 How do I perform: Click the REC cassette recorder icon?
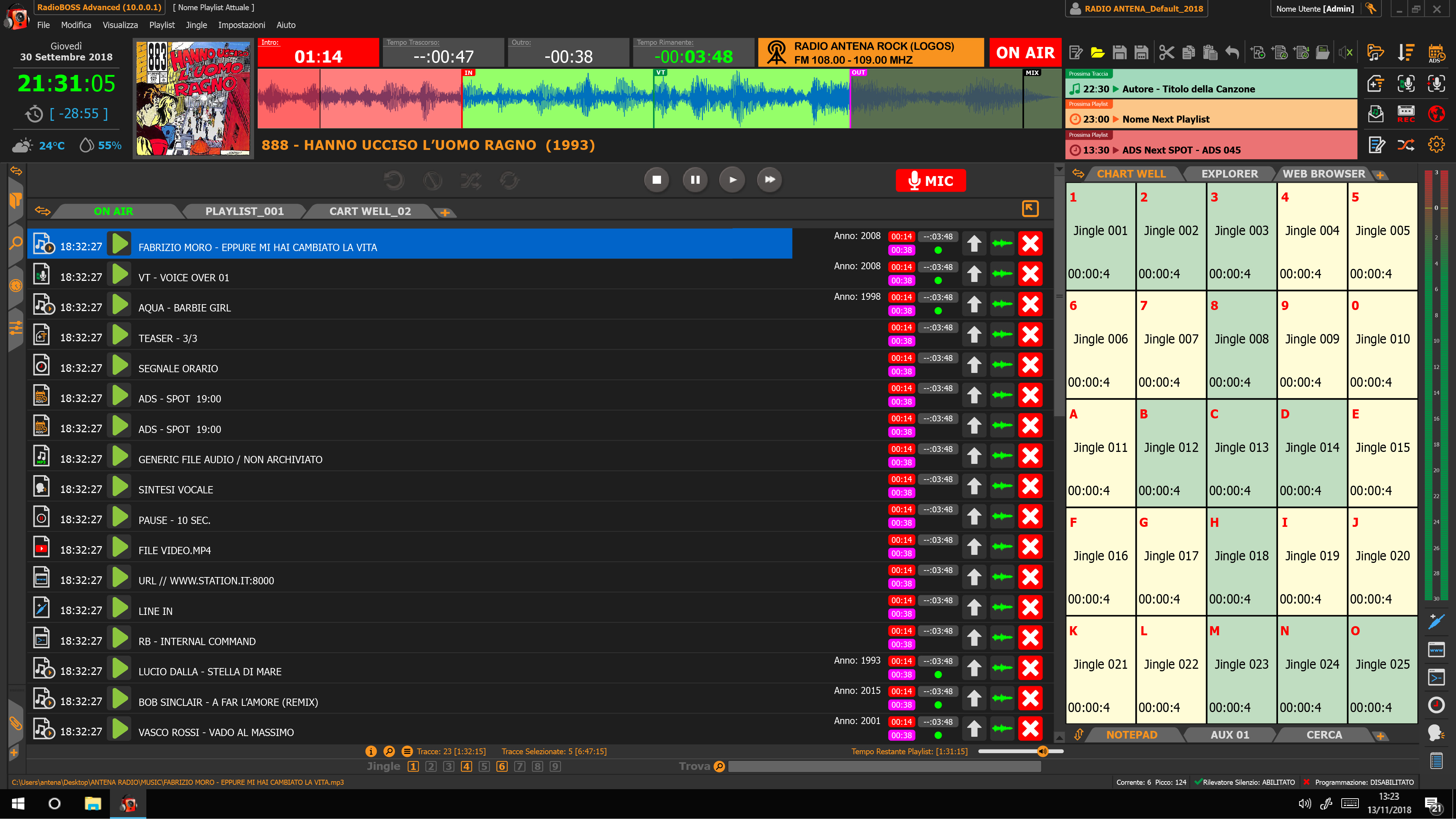[x=1406, y=114]
